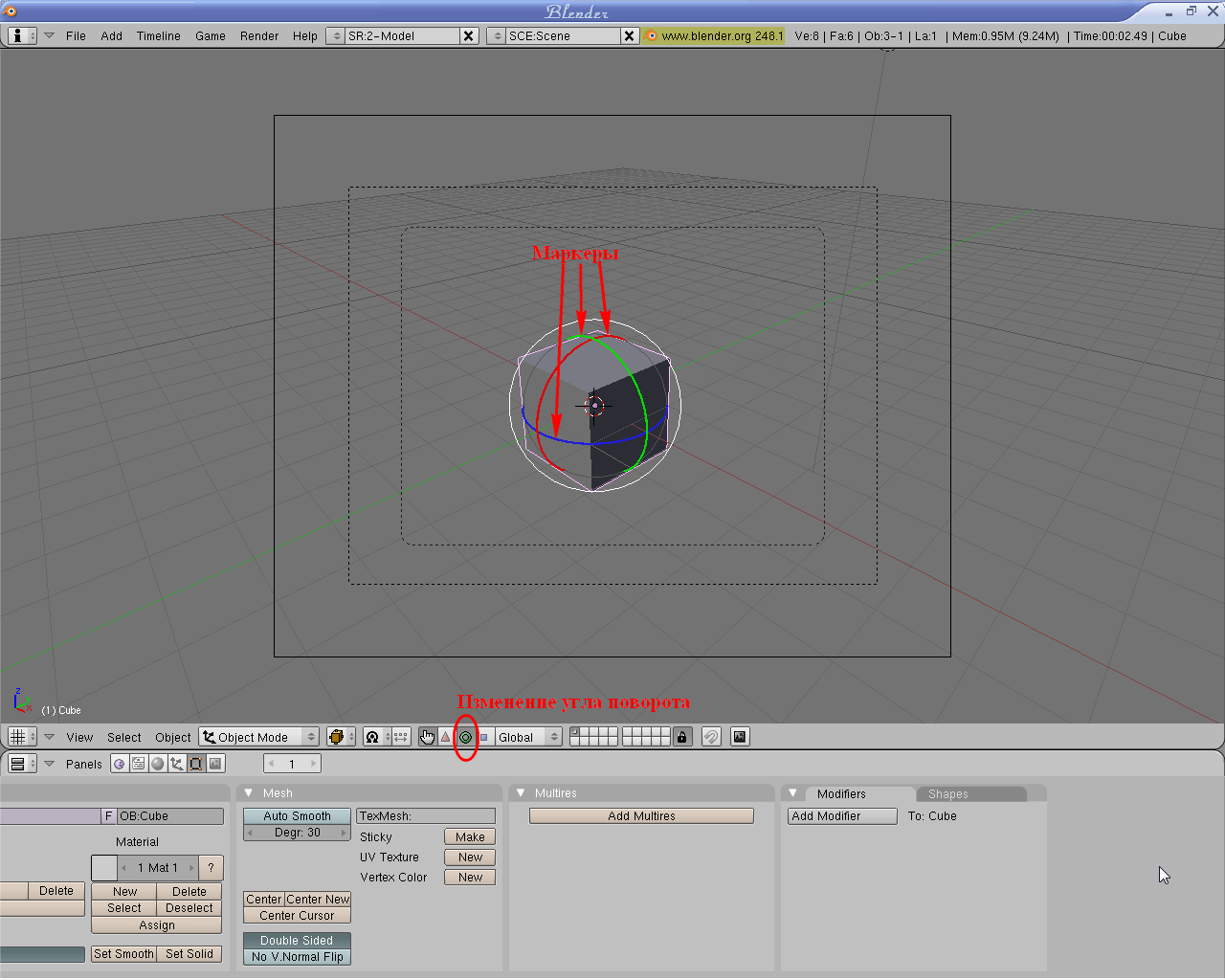This screenshot has height=980, width=1225.
Task: Click the Add Multires button
Action: click(641, 816)
